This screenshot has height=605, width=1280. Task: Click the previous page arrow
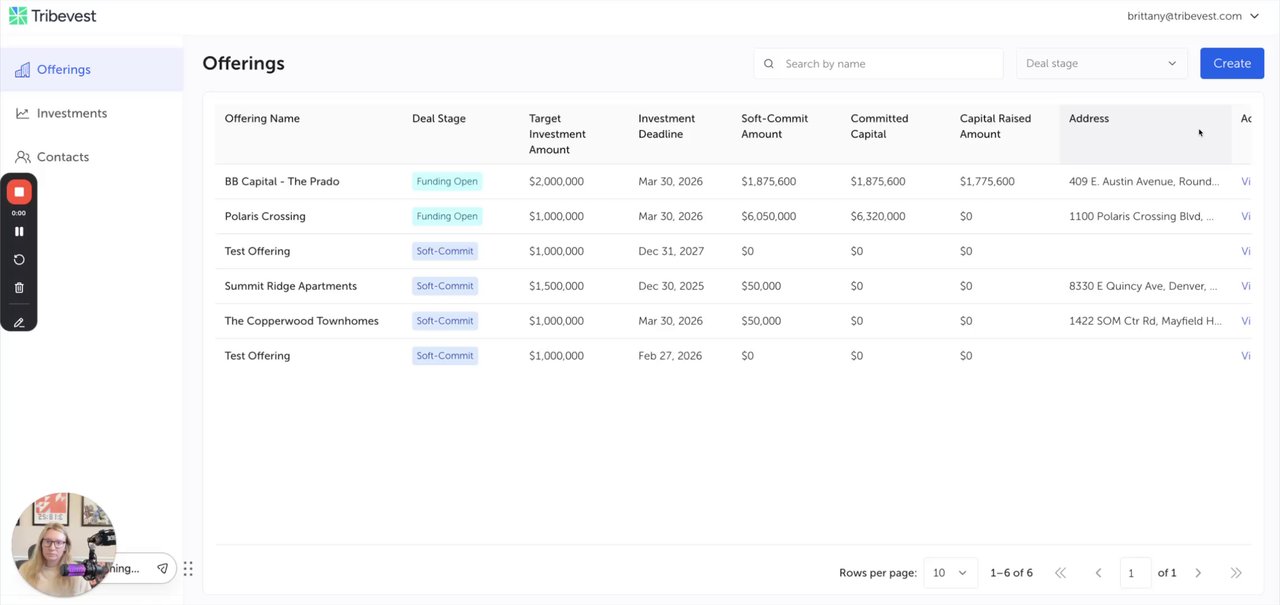tap(1098, 573)
